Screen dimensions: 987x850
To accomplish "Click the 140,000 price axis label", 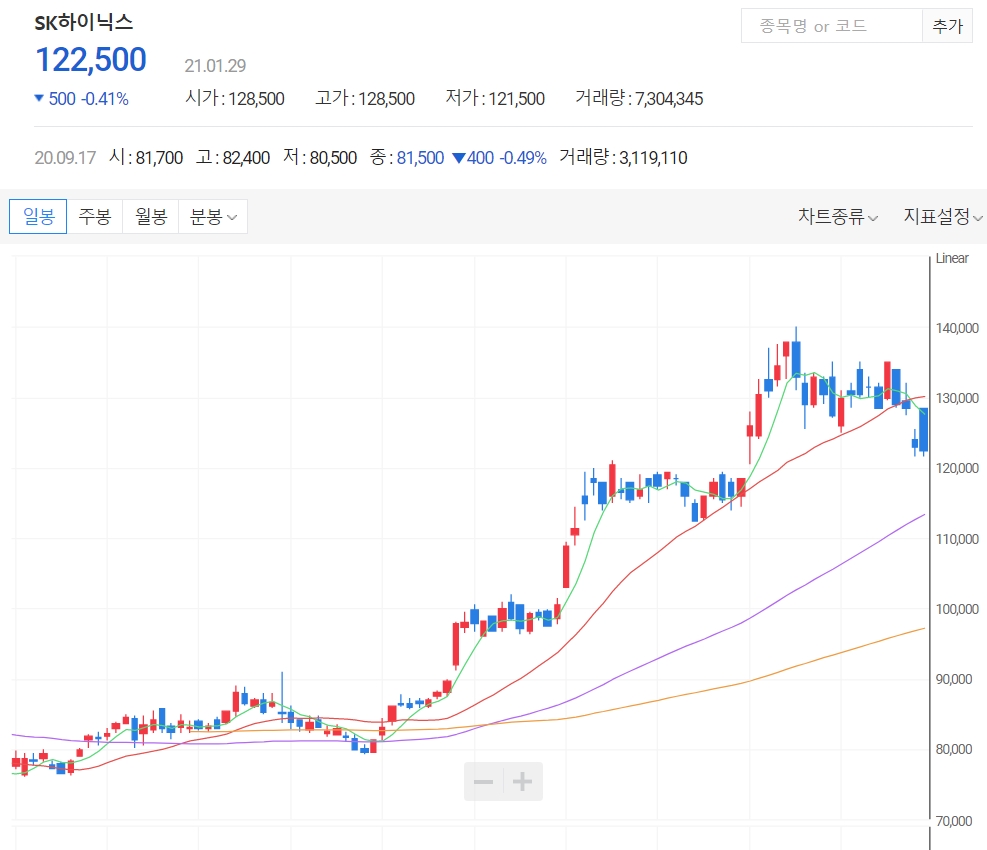I will tap(957, 328).
